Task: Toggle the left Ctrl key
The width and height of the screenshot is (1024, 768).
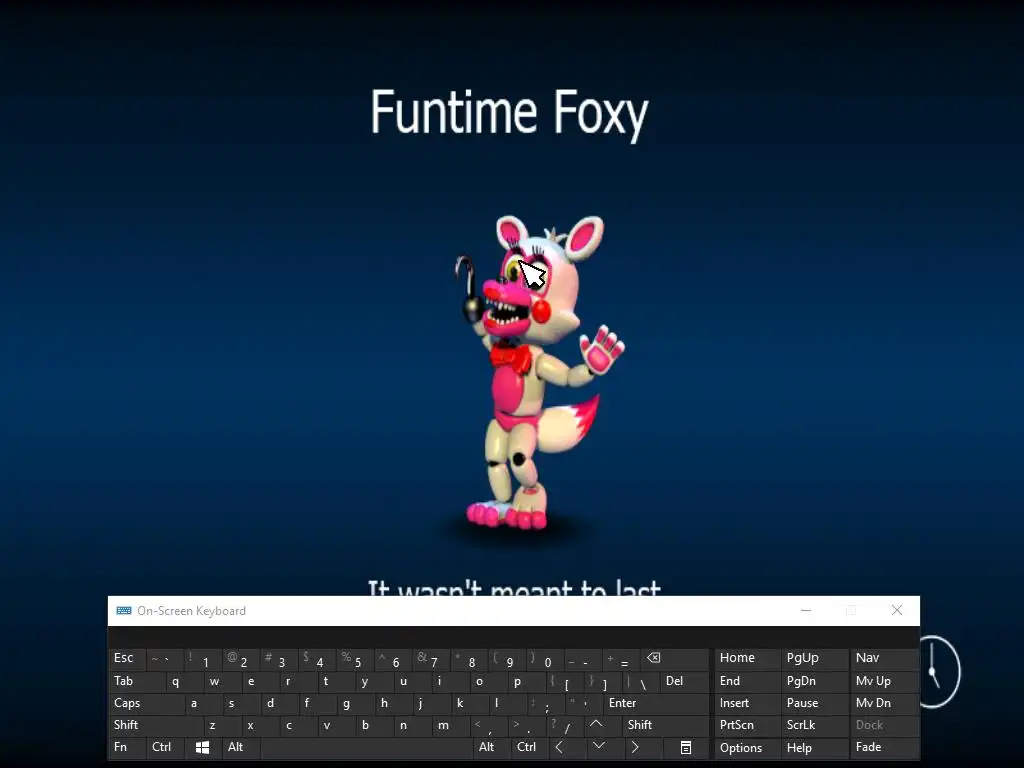Action: [x=164, y=747]
